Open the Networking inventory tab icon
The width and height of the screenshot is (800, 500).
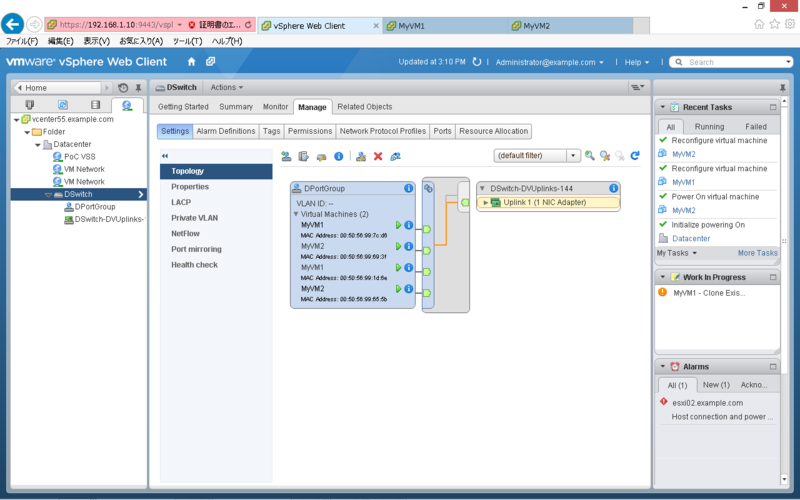[x=127, y=105]
